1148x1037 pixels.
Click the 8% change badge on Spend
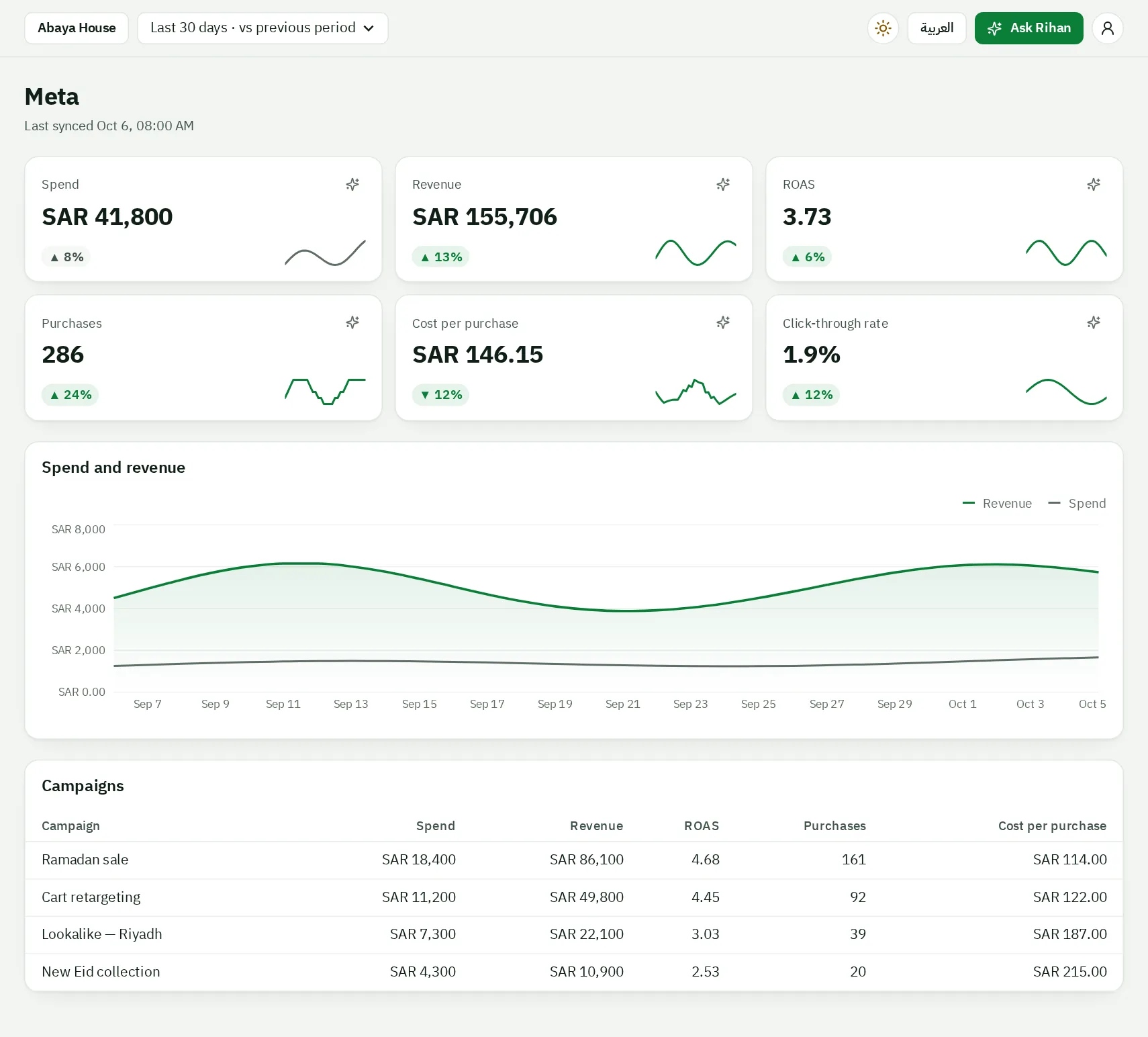66,257
